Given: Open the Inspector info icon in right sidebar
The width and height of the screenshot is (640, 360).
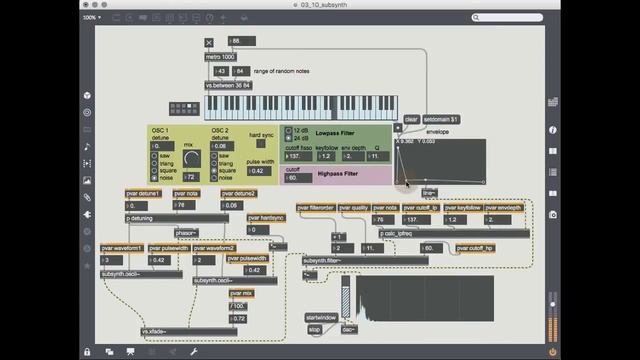Looking at the screenshot, I should click(553, 130).
